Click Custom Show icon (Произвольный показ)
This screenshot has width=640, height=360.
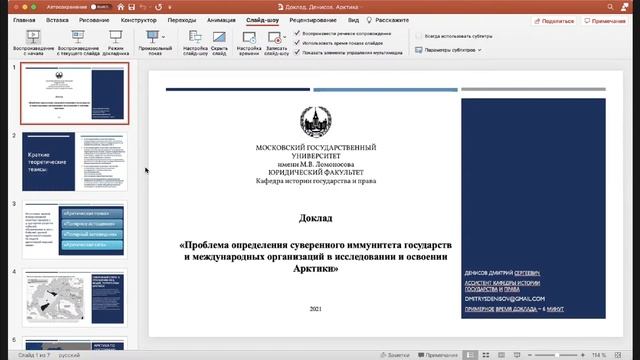(x=153, y=37)
